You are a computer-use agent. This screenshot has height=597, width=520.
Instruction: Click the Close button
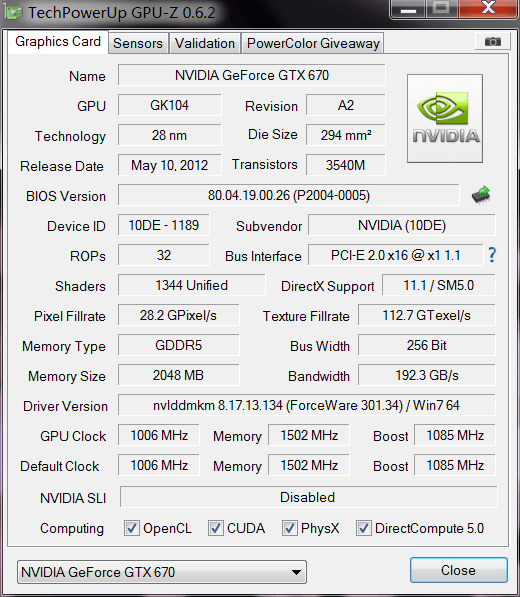459,570
